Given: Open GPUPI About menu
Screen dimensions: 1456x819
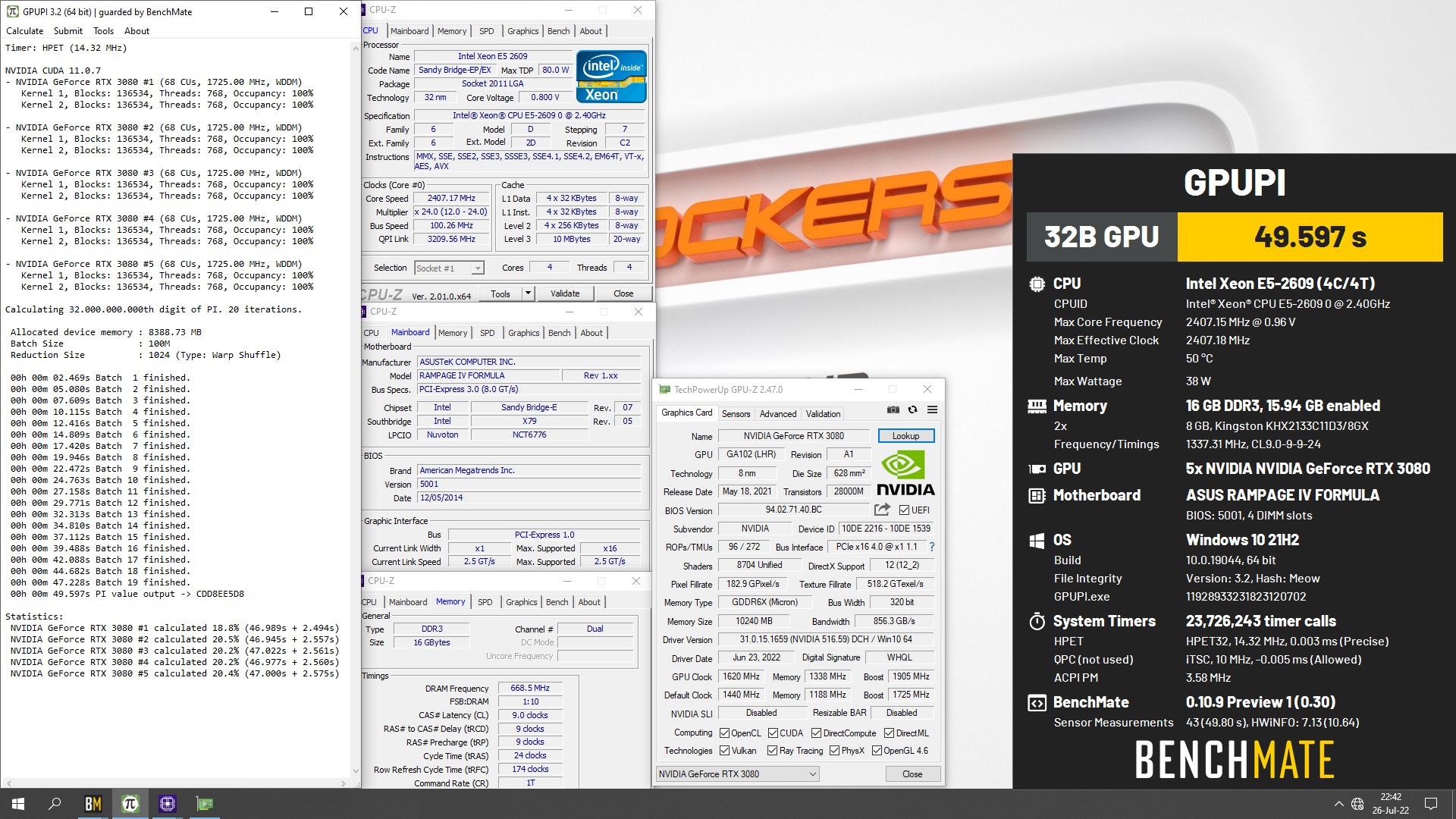Looking at the screenshot, I should click(136, 31).
